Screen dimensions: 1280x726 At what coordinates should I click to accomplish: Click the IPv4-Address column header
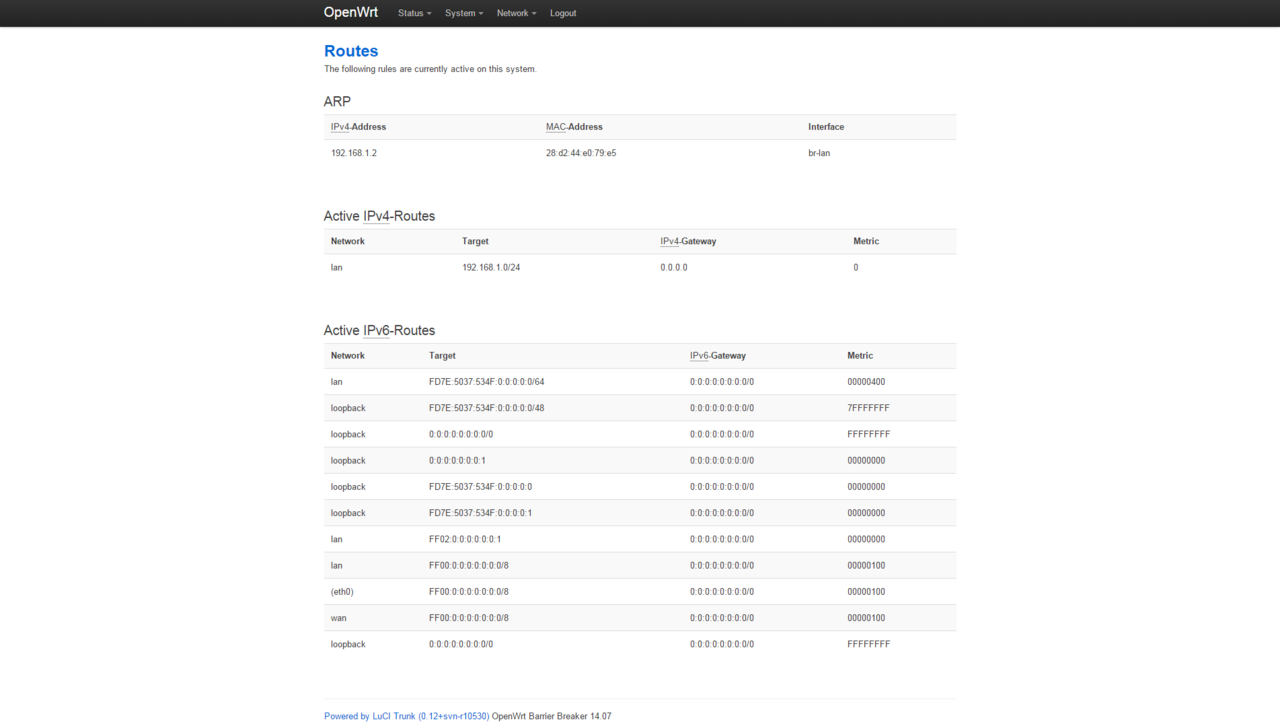pyautogui.click(x=358, y=127)
